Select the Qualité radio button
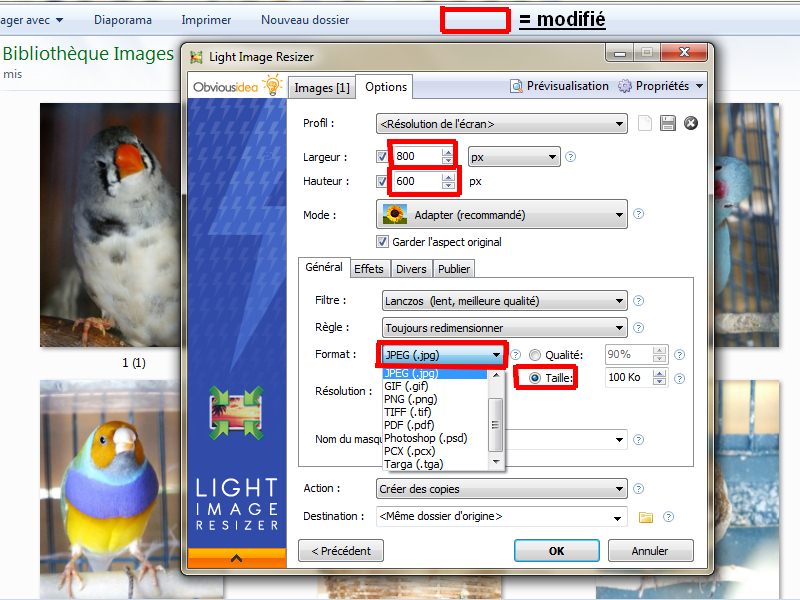This screenshot has height=600, width=800. (x=535, y=355)
